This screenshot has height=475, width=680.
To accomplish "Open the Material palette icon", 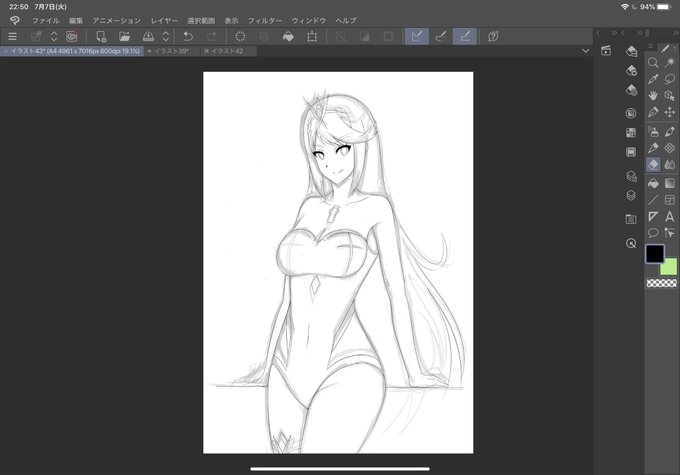I will tap(631, 219).
